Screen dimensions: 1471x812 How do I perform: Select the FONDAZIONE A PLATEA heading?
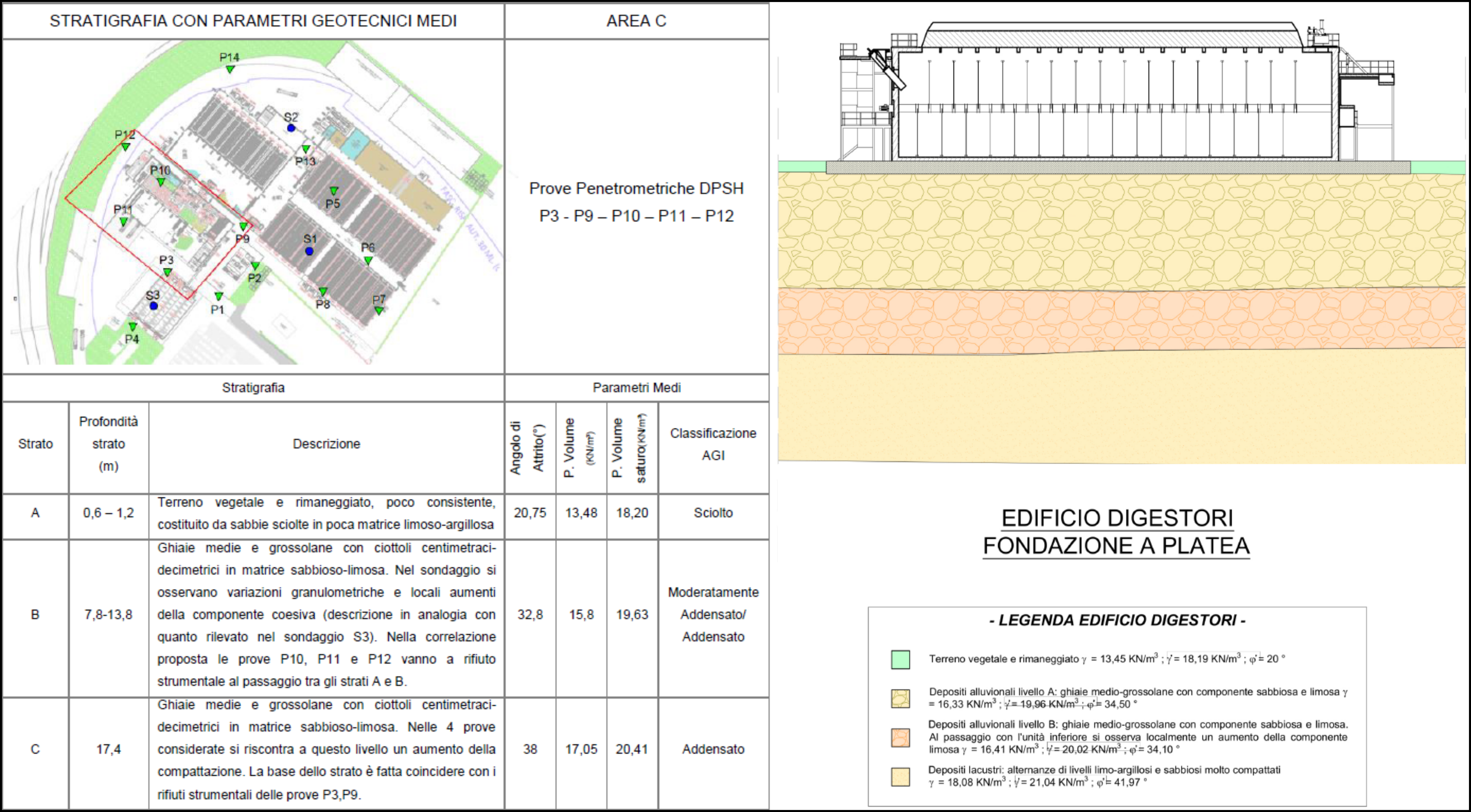(x=1117, y=546)
